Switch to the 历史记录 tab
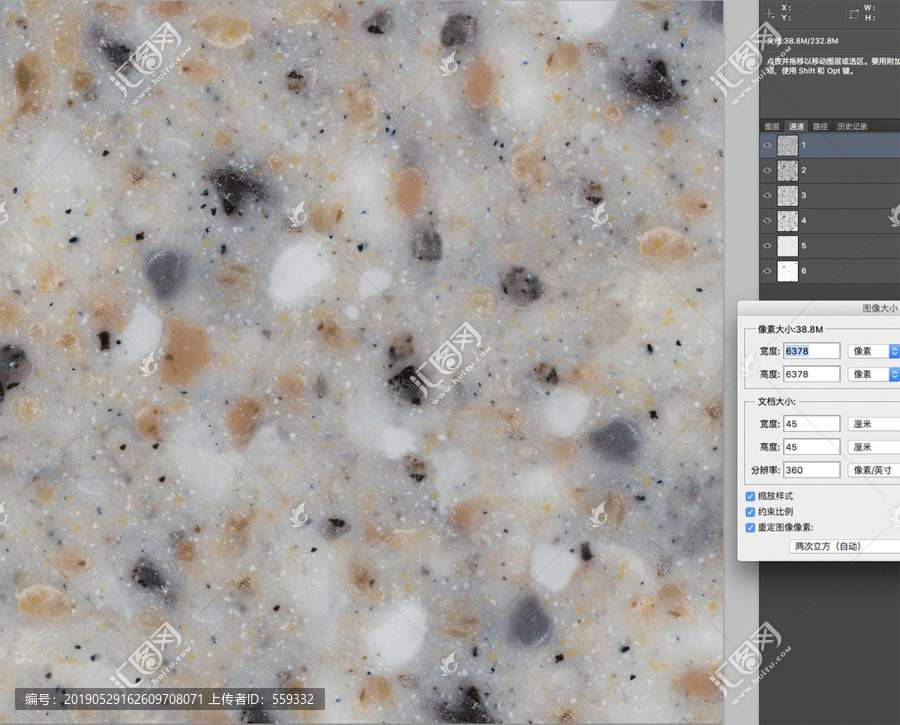This screenshot has width=900, height=725. point(852,126)
